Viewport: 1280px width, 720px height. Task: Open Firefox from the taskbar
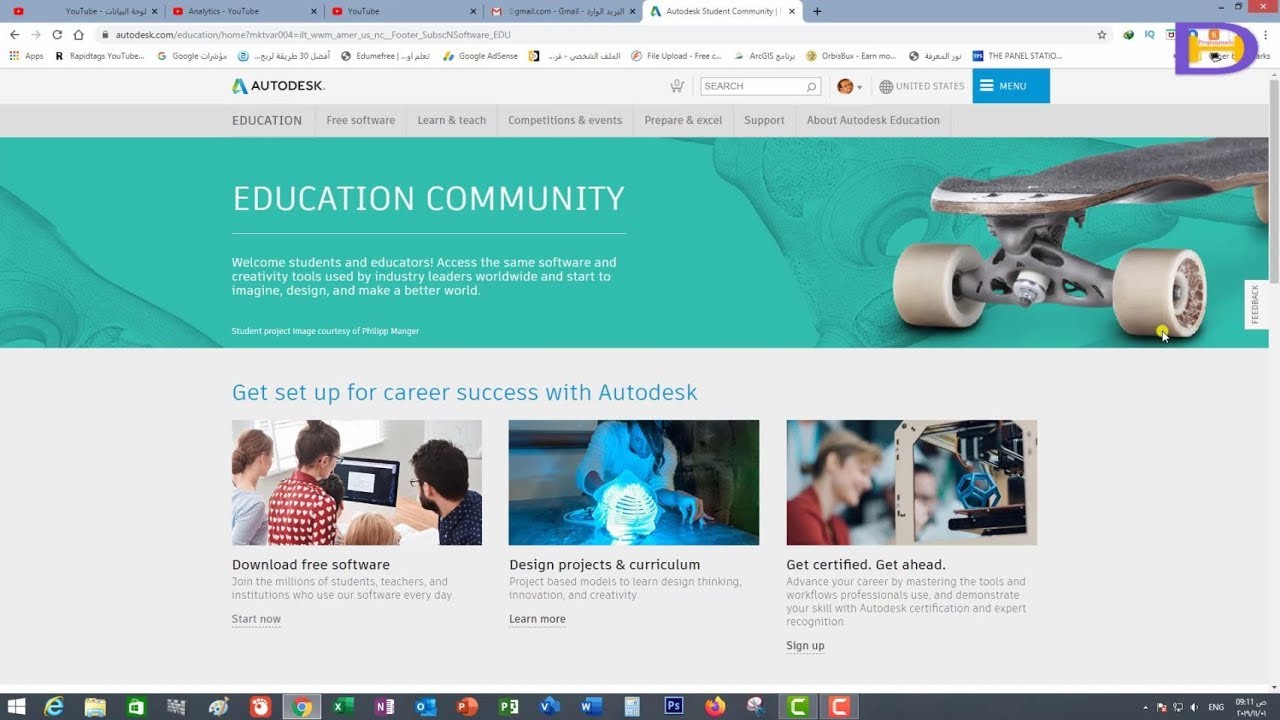(x=715, y=707)
